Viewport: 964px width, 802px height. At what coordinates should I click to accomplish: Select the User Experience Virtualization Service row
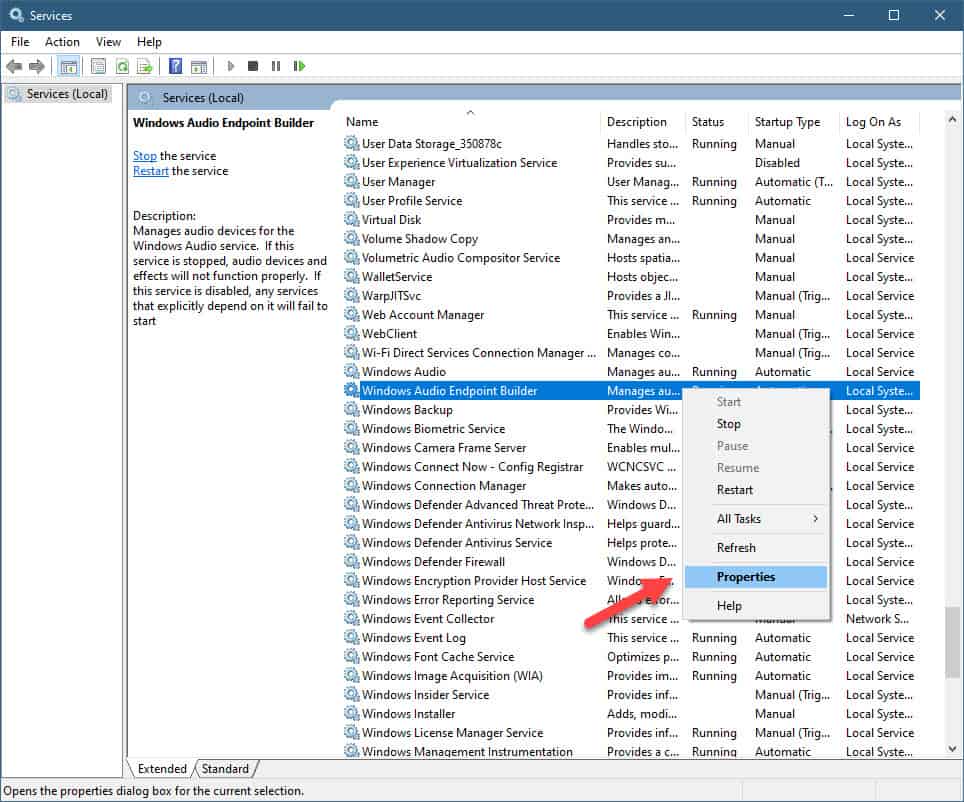tap(631, 162)
